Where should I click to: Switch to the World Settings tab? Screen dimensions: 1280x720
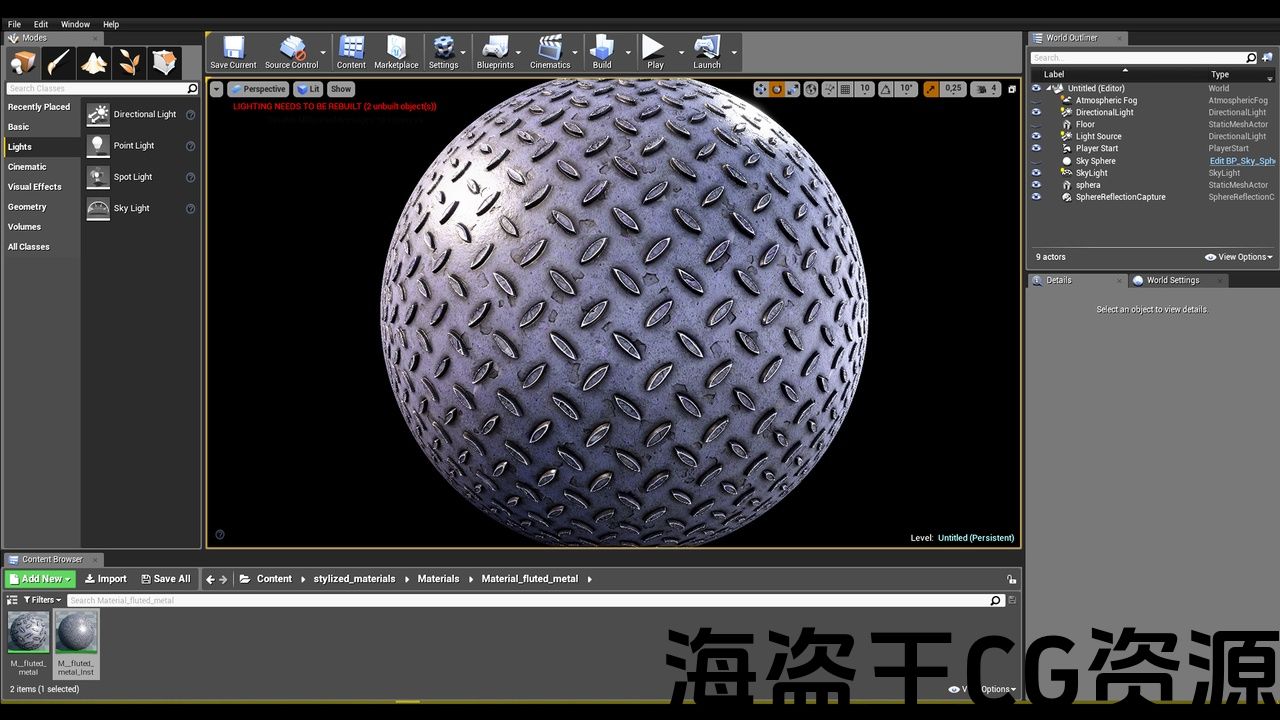click(1172, 280)
